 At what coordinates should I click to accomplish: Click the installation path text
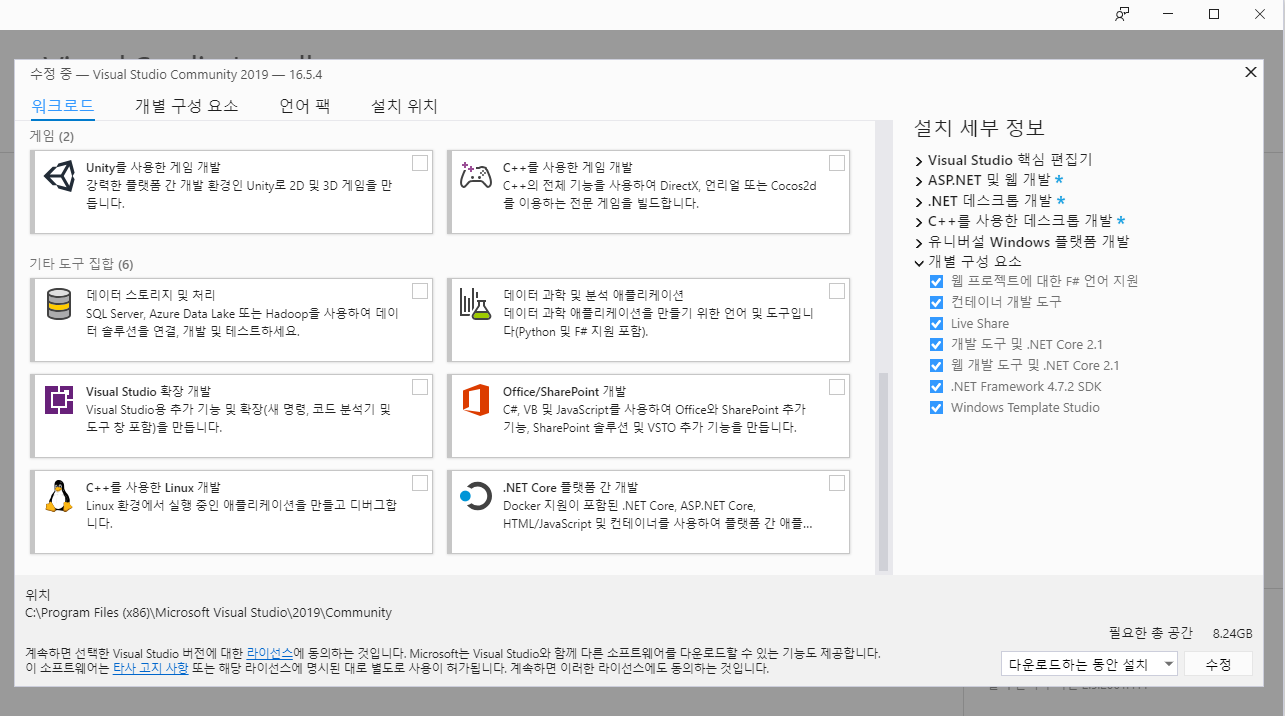point(208,612)
